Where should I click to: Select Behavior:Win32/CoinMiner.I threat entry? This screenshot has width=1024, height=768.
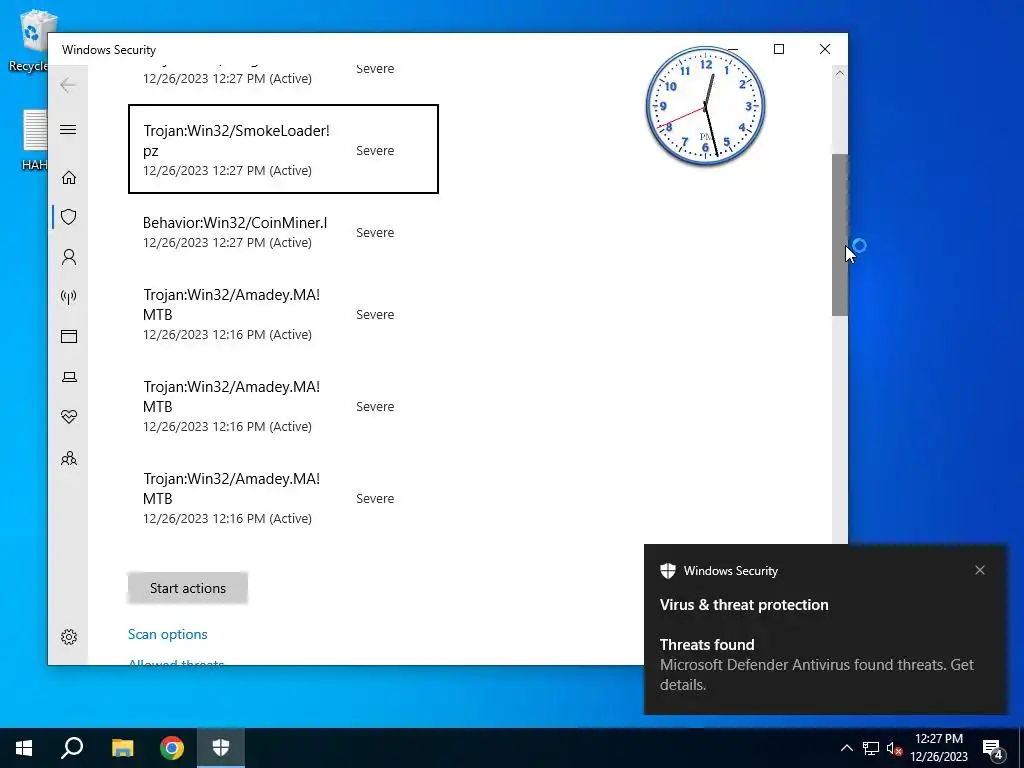coord(283,232)
